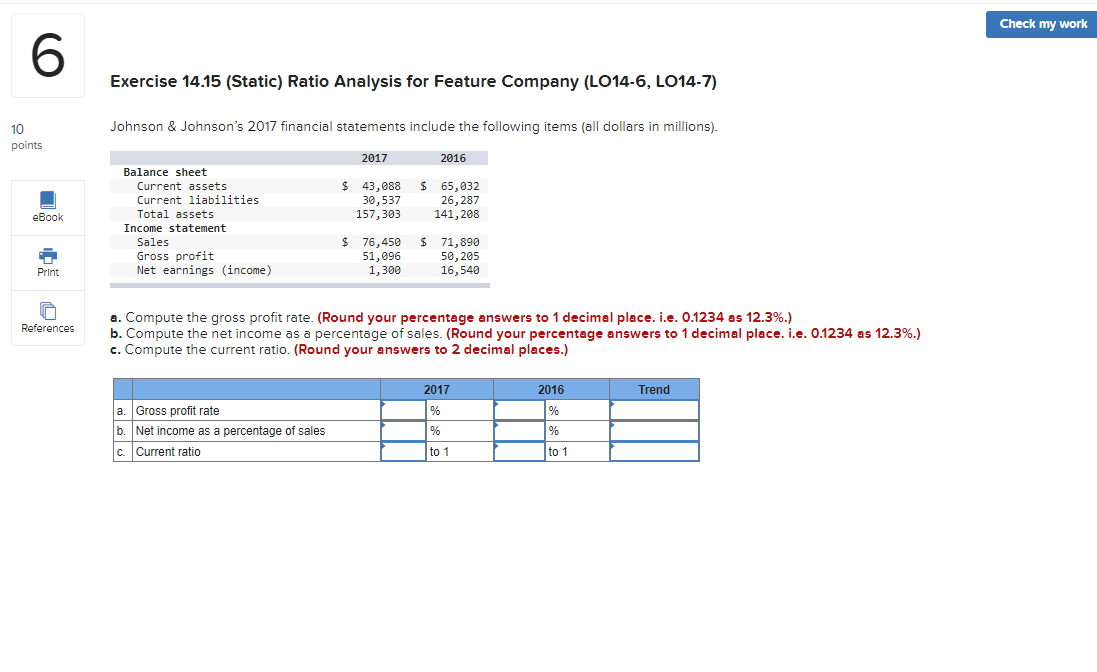Screen dimensions: 1097x672
Task: Select the References copy icon
Action: (47, 310)
